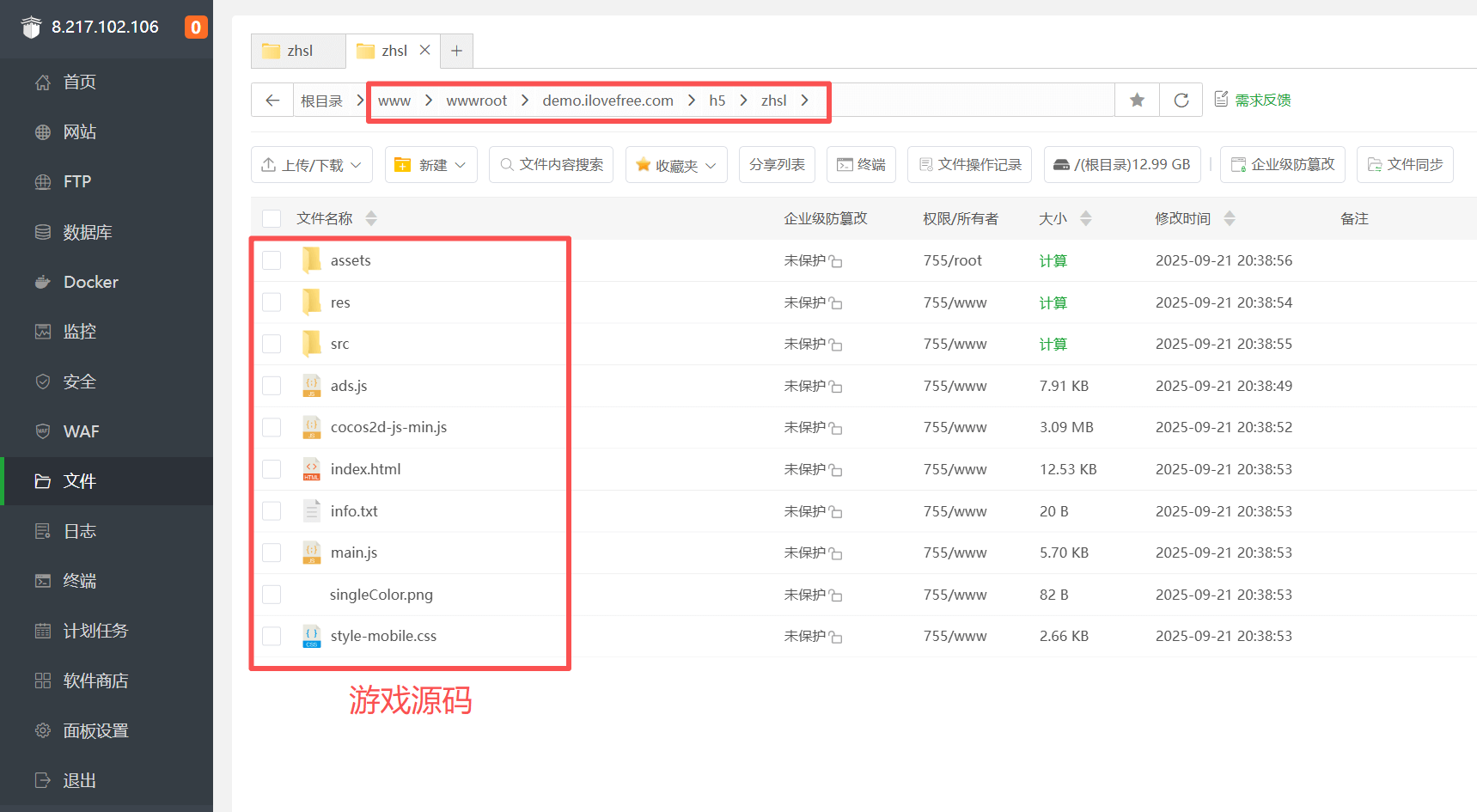Image resolution: width=1477 pixels, height=812 pixels.
Task: View 文件操作记录 from the toolbar
Action: [969, 164]
